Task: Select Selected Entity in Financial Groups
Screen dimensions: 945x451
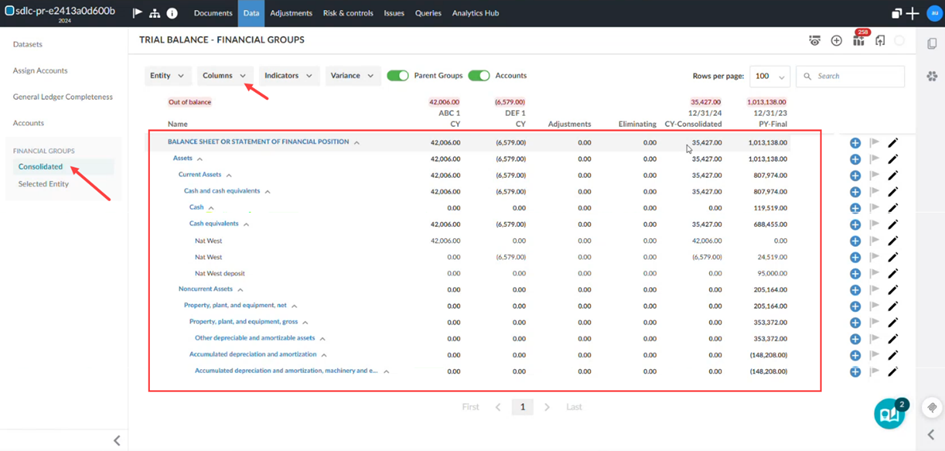Action: coord(43,184)
